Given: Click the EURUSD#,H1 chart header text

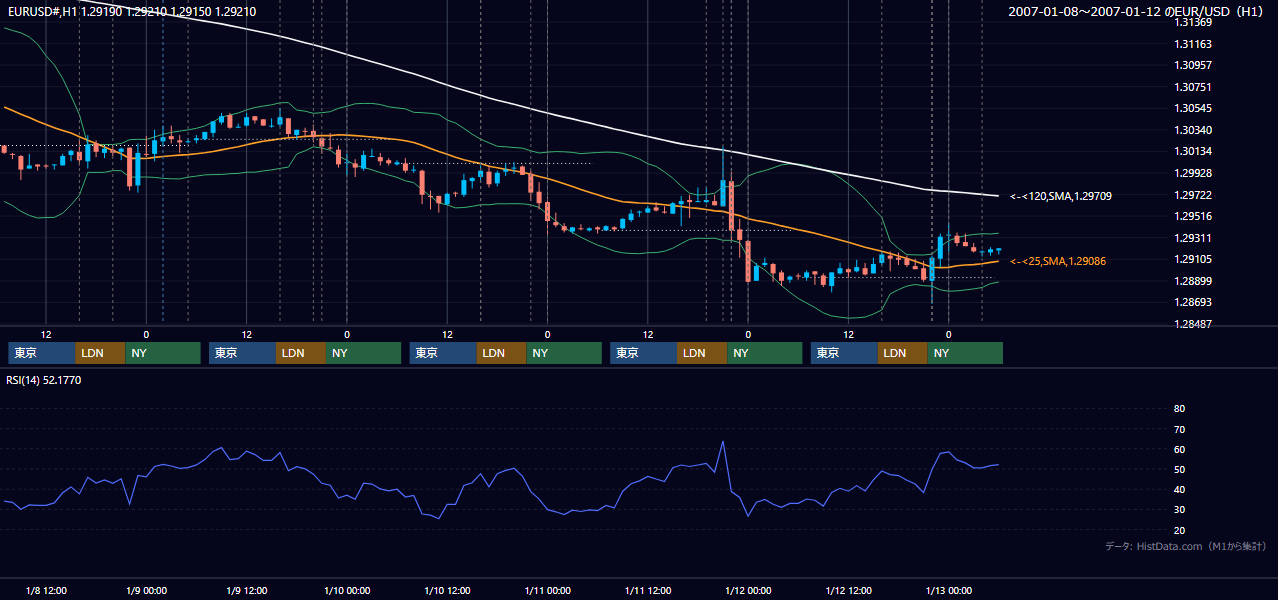Looking at the screenshot, I should point(131,12).
